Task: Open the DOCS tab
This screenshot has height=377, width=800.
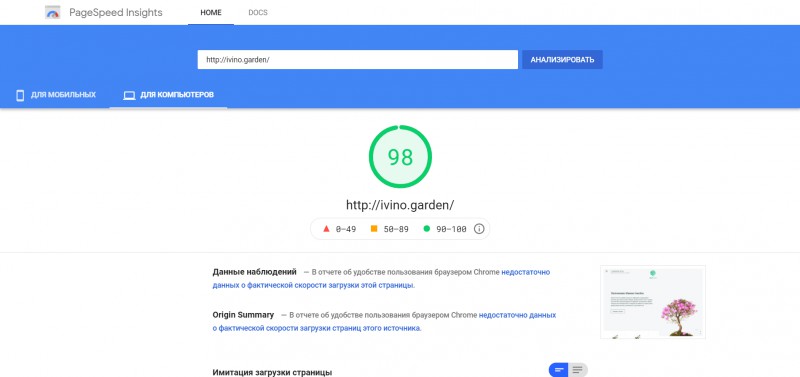Action: tap(258, 13)
